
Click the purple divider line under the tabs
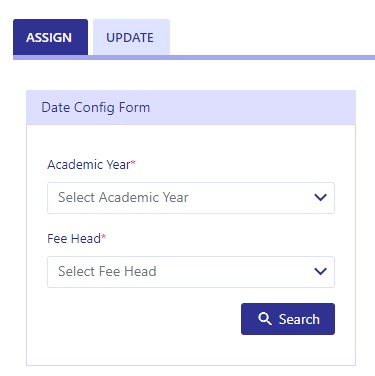click(194, 57)
